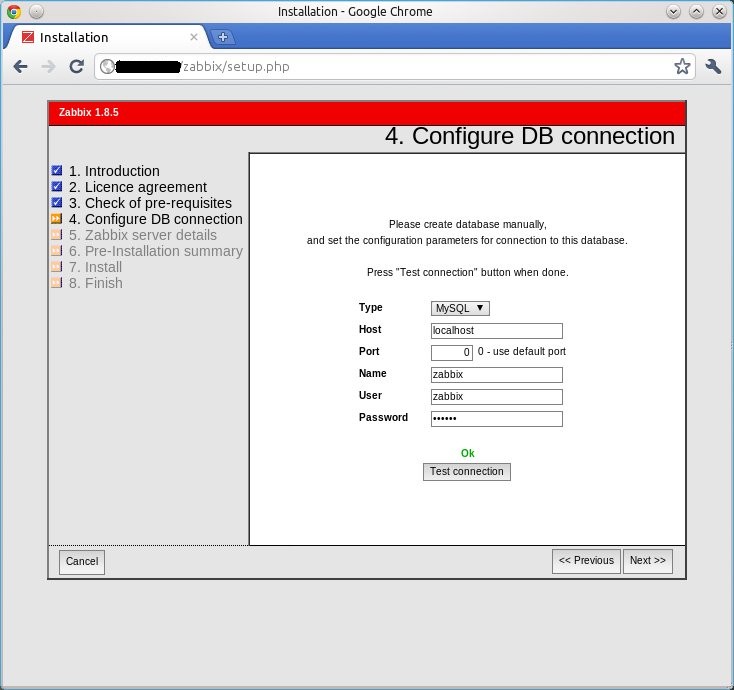Open Chrome's wrench settings menu

[x=713, y=66]
